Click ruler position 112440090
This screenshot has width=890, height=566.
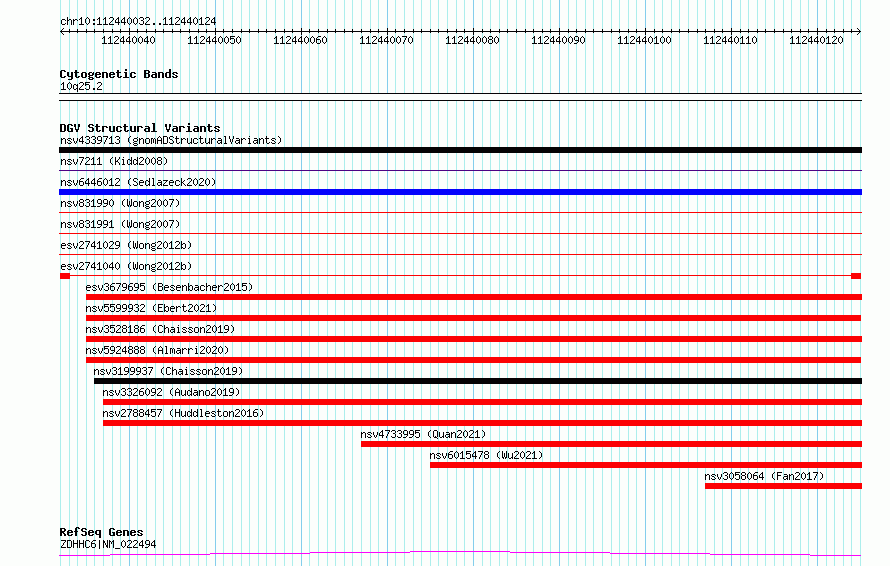point(559,40)
